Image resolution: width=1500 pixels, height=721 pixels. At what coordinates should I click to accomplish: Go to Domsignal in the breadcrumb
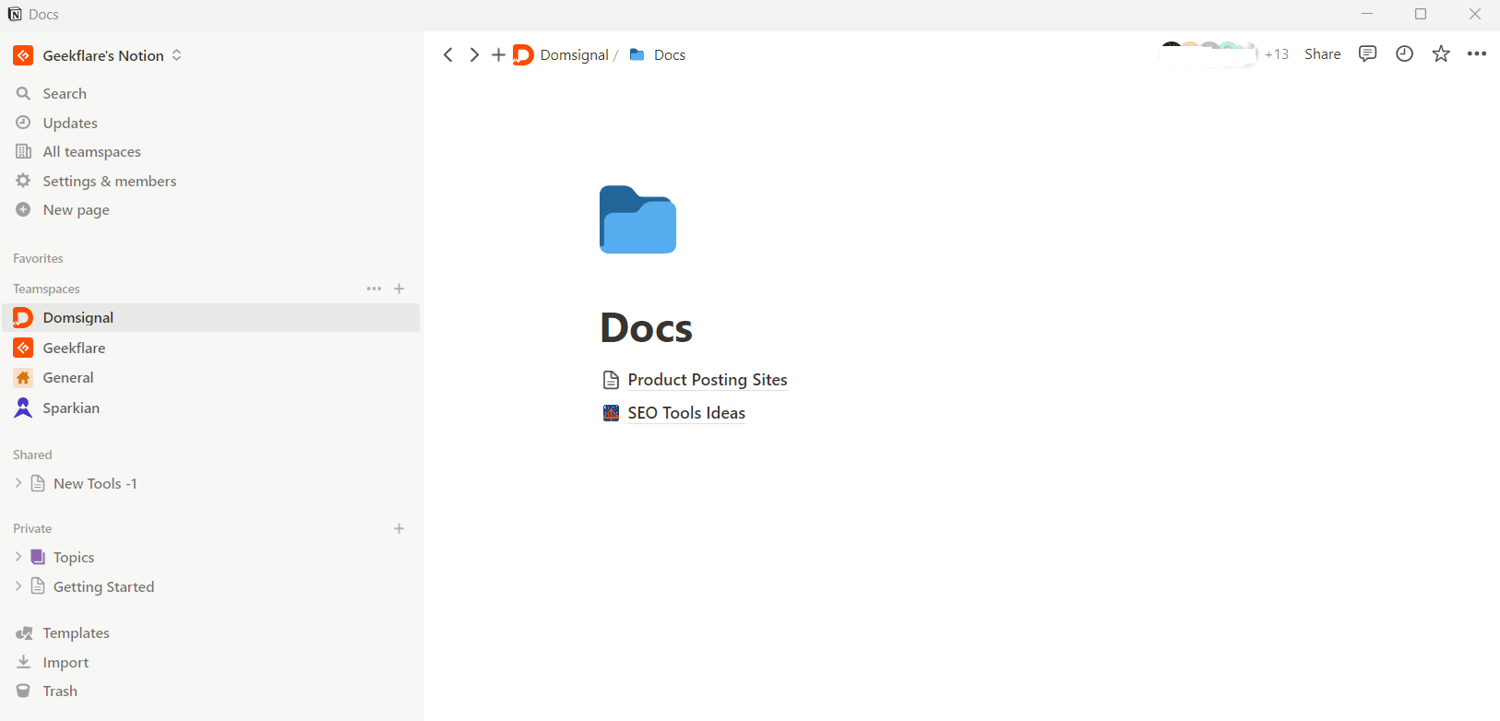click(574, 55)
